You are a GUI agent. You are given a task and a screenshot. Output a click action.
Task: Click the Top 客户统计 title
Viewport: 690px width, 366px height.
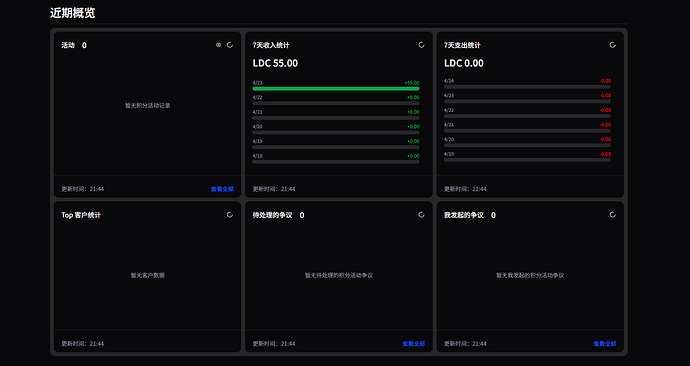pyautogui.click(x=81, y=215)
